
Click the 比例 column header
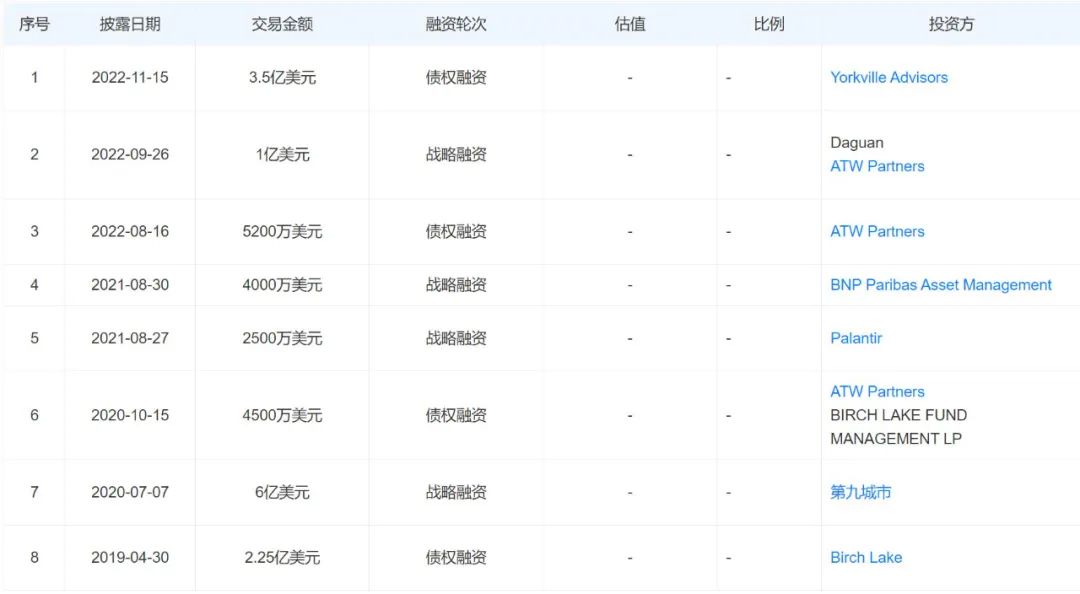769,24
